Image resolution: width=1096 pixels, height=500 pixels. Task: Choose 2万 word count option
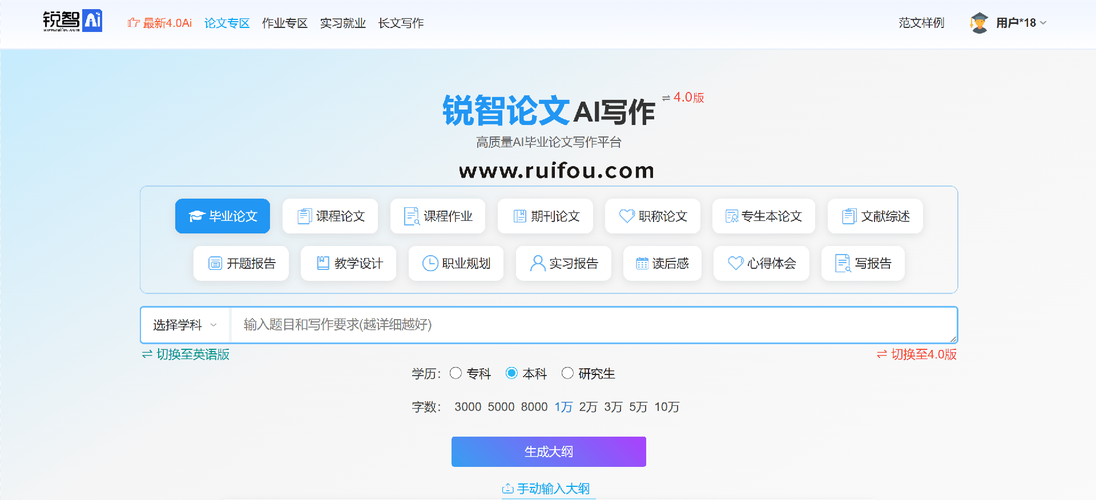pos(589,407)
